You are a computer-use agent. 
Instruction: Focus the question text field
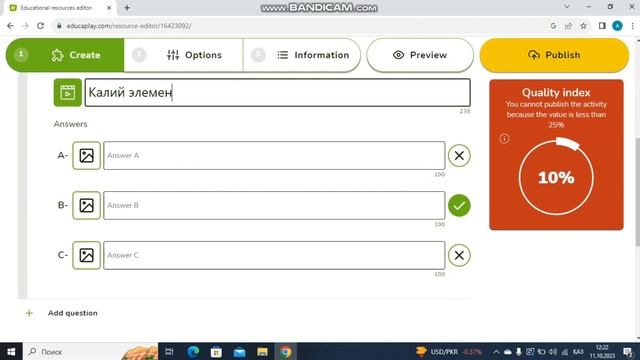[x=278, y=93]
